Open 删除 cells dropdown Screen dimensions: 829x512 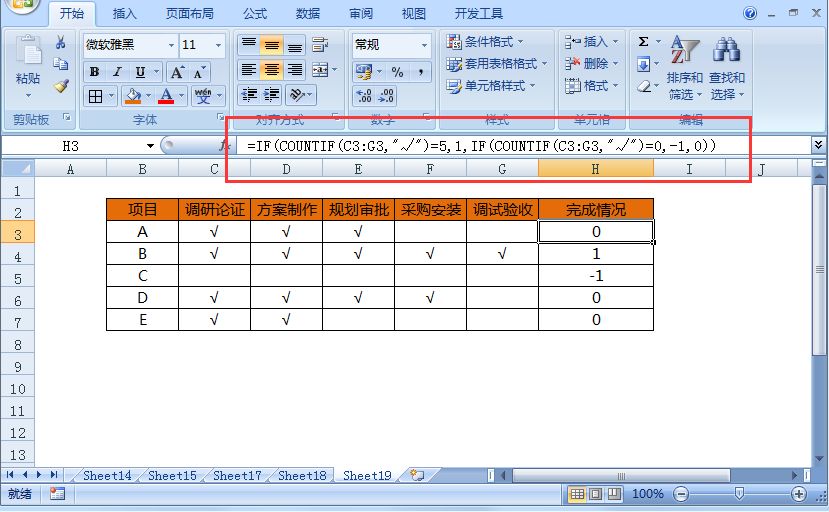[x=592, y=63]
